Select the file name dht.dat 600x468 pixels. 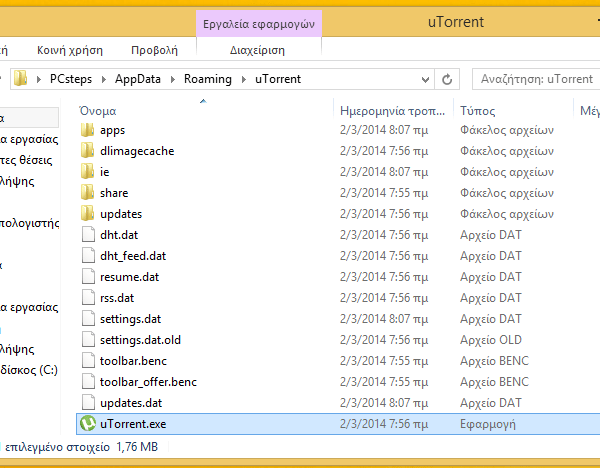click(119, 235)
